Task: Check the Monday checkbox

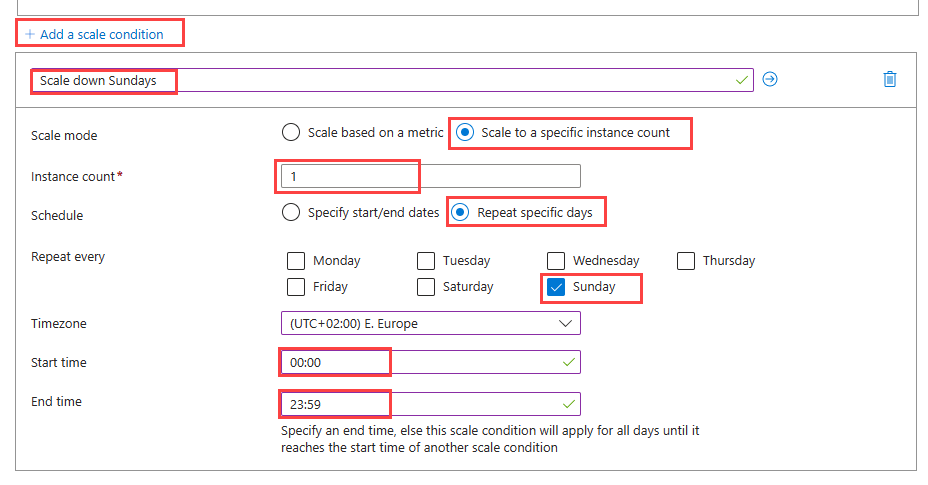Action: (296, 261)
